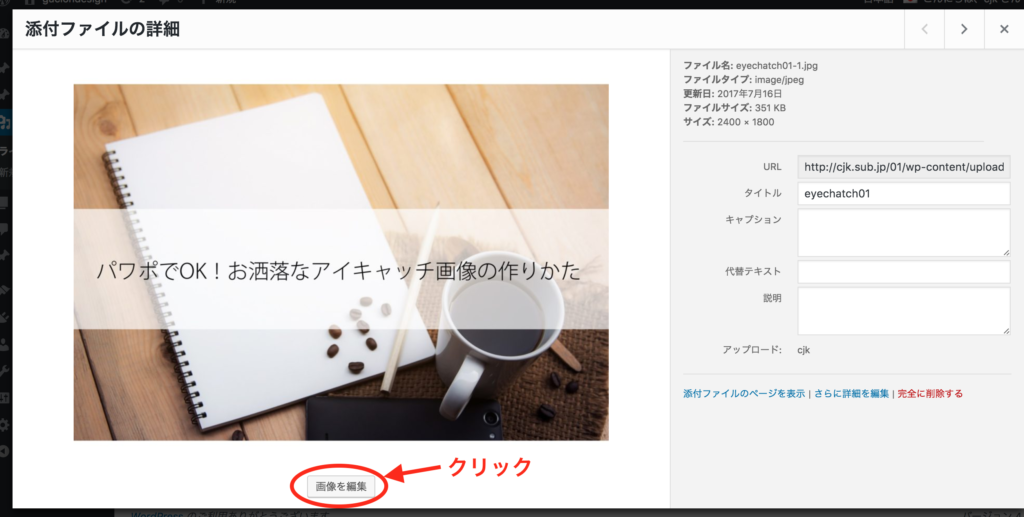The height and width of the screenshot is (517, 1024).
Task: Go to the next attachment with right arrow
Action: (x=964, y=29)
